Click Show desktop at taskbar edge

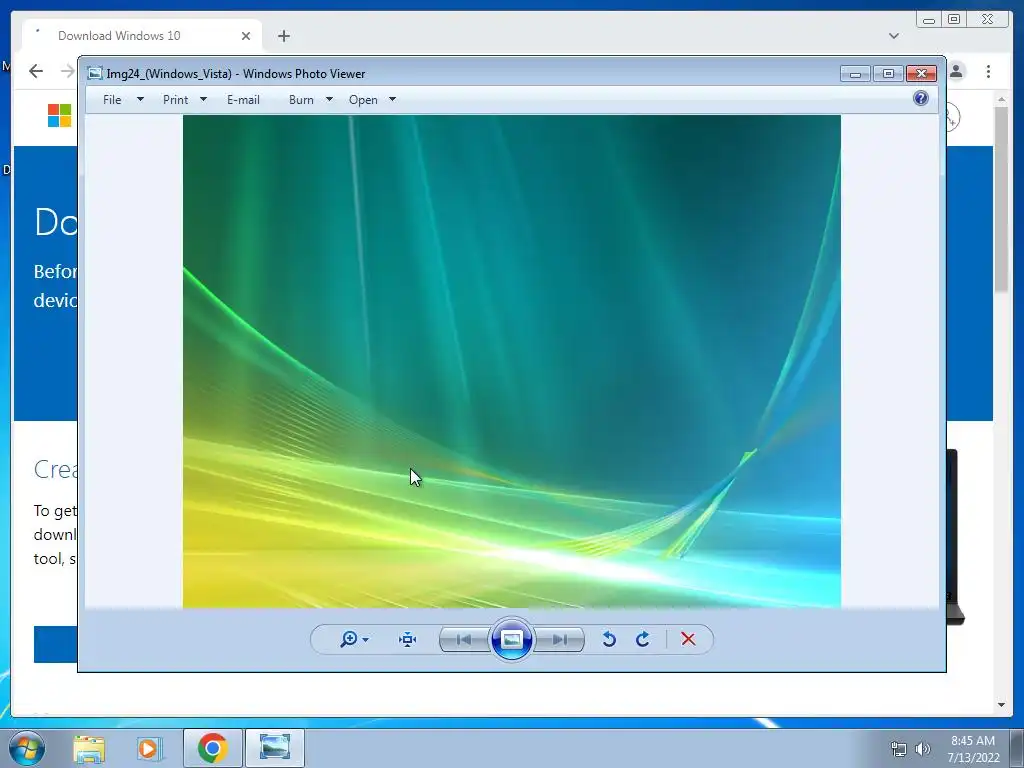1017,748
